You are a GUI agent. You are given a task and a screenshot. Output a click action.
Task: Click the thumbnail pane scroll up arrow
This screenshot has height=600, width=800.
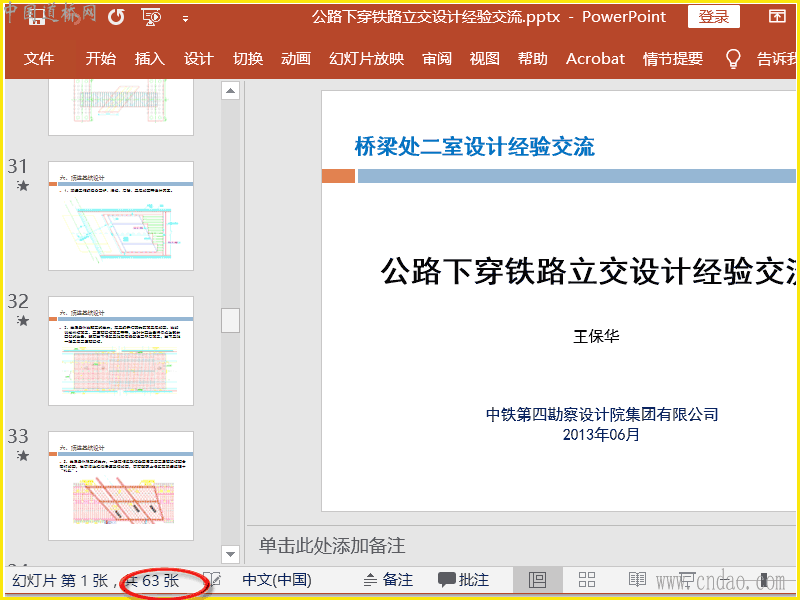pos(230,91)
